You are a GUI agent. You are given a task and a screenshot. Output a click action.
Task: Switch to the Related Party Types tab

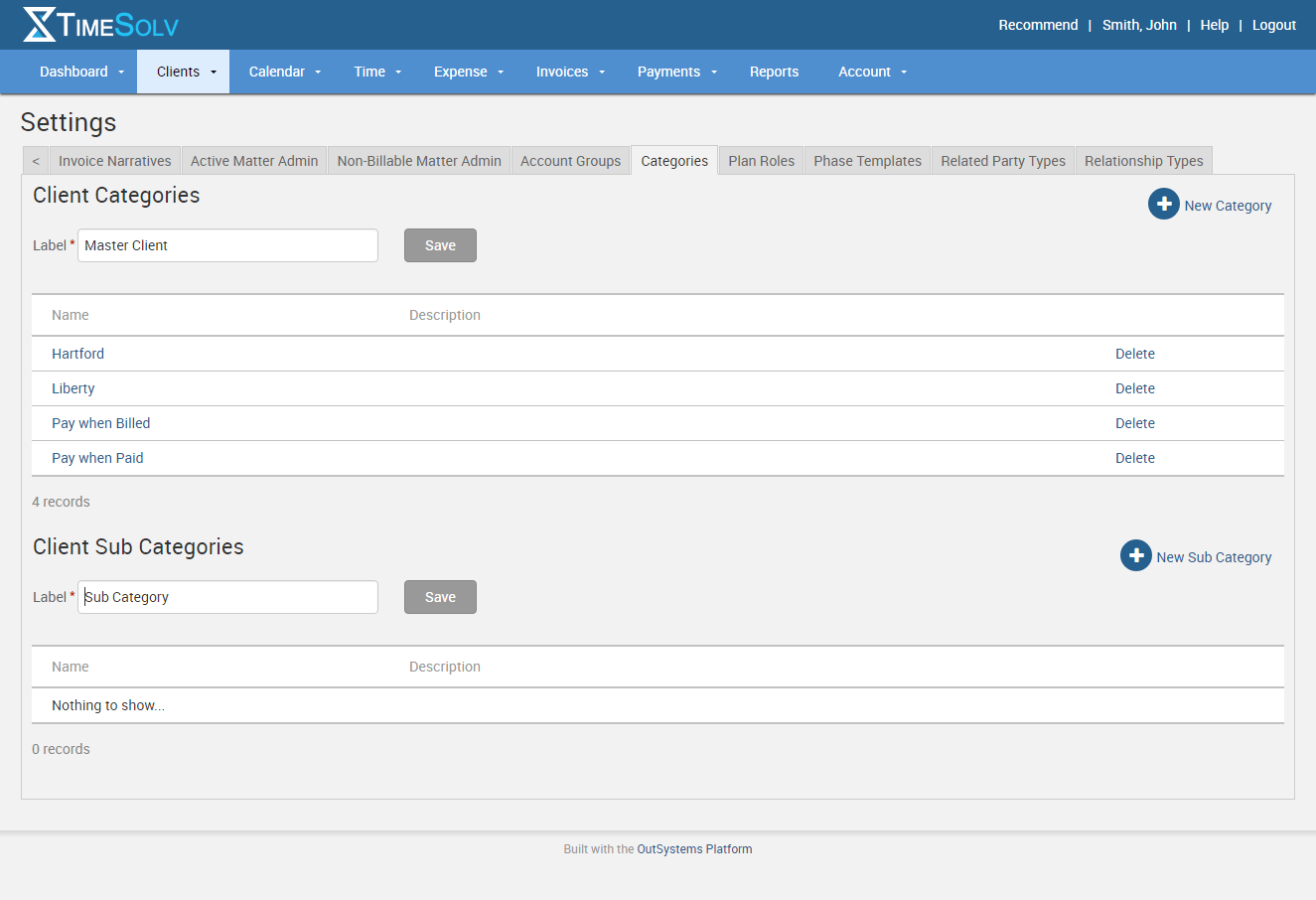click(1002, 160)
